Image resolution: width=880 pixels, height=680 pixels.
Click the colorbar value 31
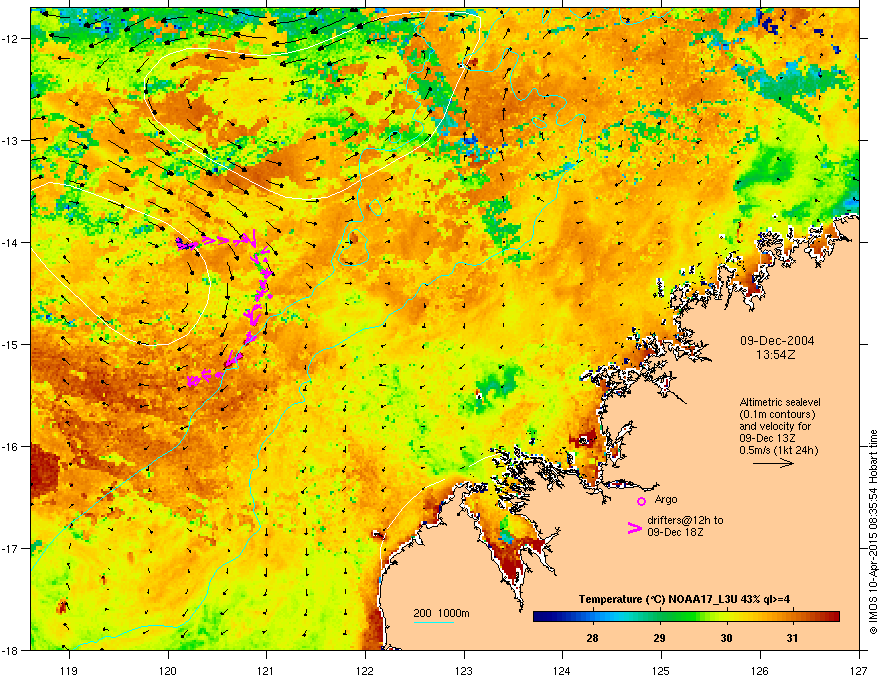pos(792,638)
